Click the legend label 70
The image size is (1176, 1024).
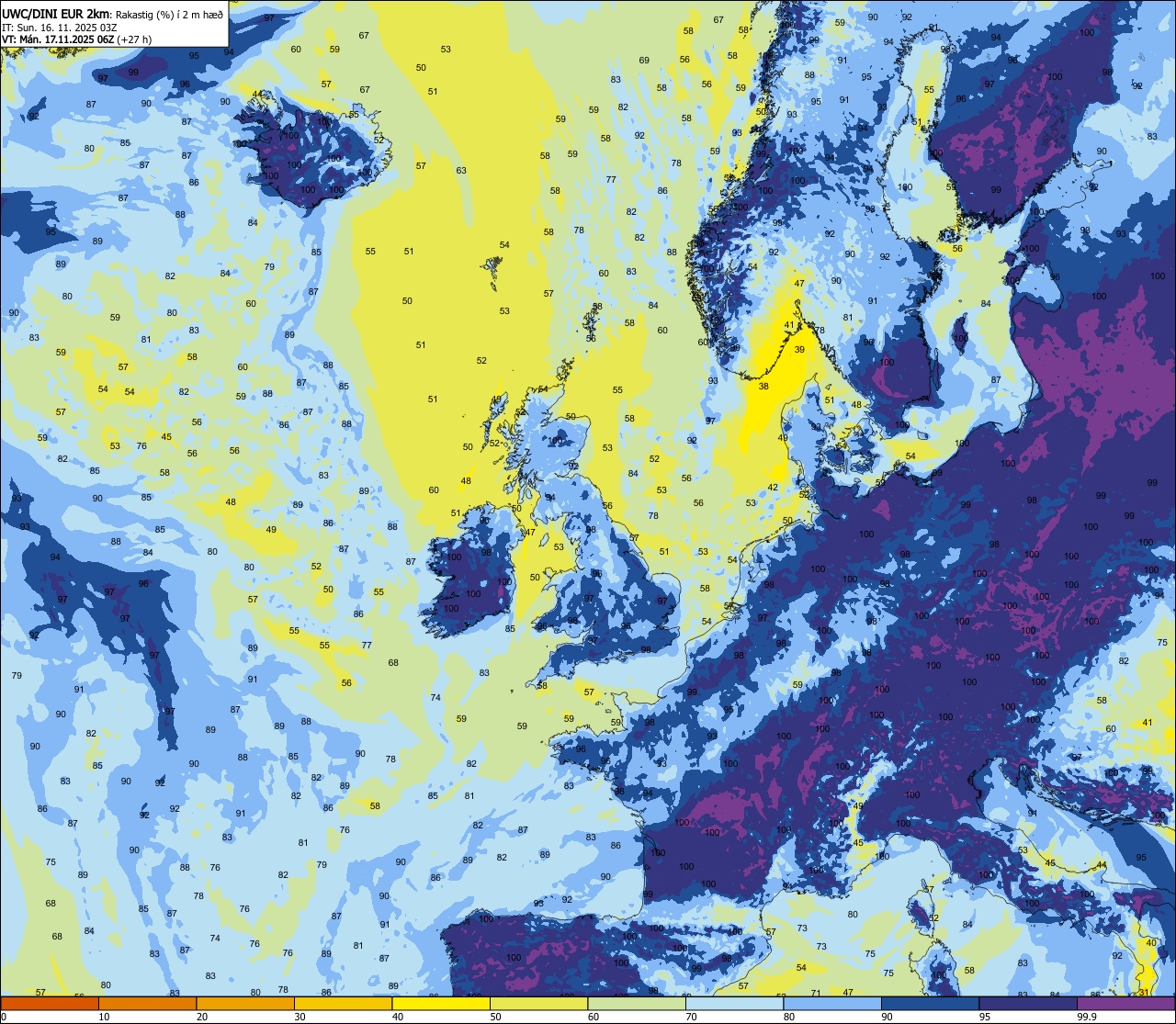point(691,1017)
